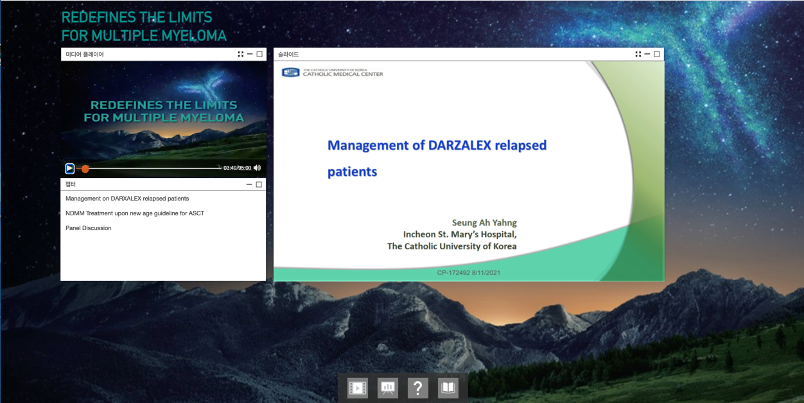Click the page header REDEFINES THE LIMITS

tap(144, 26)
